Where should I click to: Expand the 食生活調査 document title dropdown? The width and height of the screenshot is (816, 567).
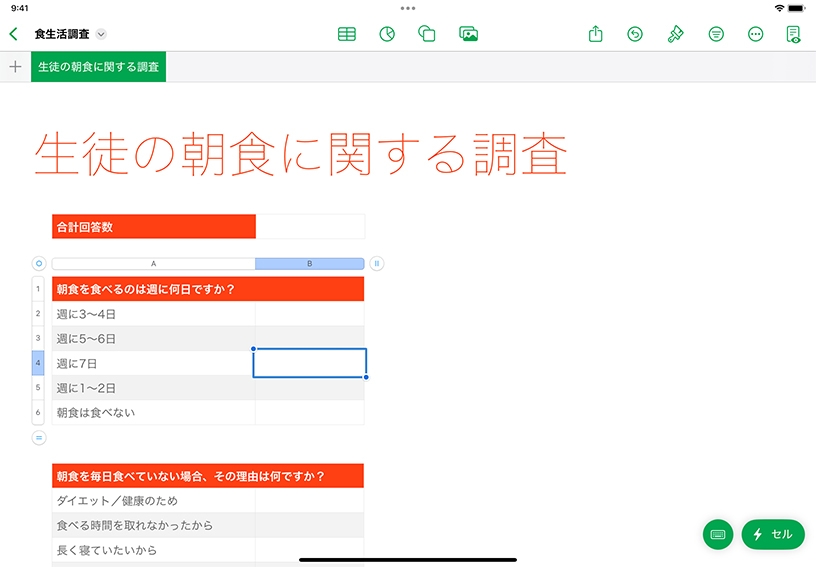click(x=101, y=34)
